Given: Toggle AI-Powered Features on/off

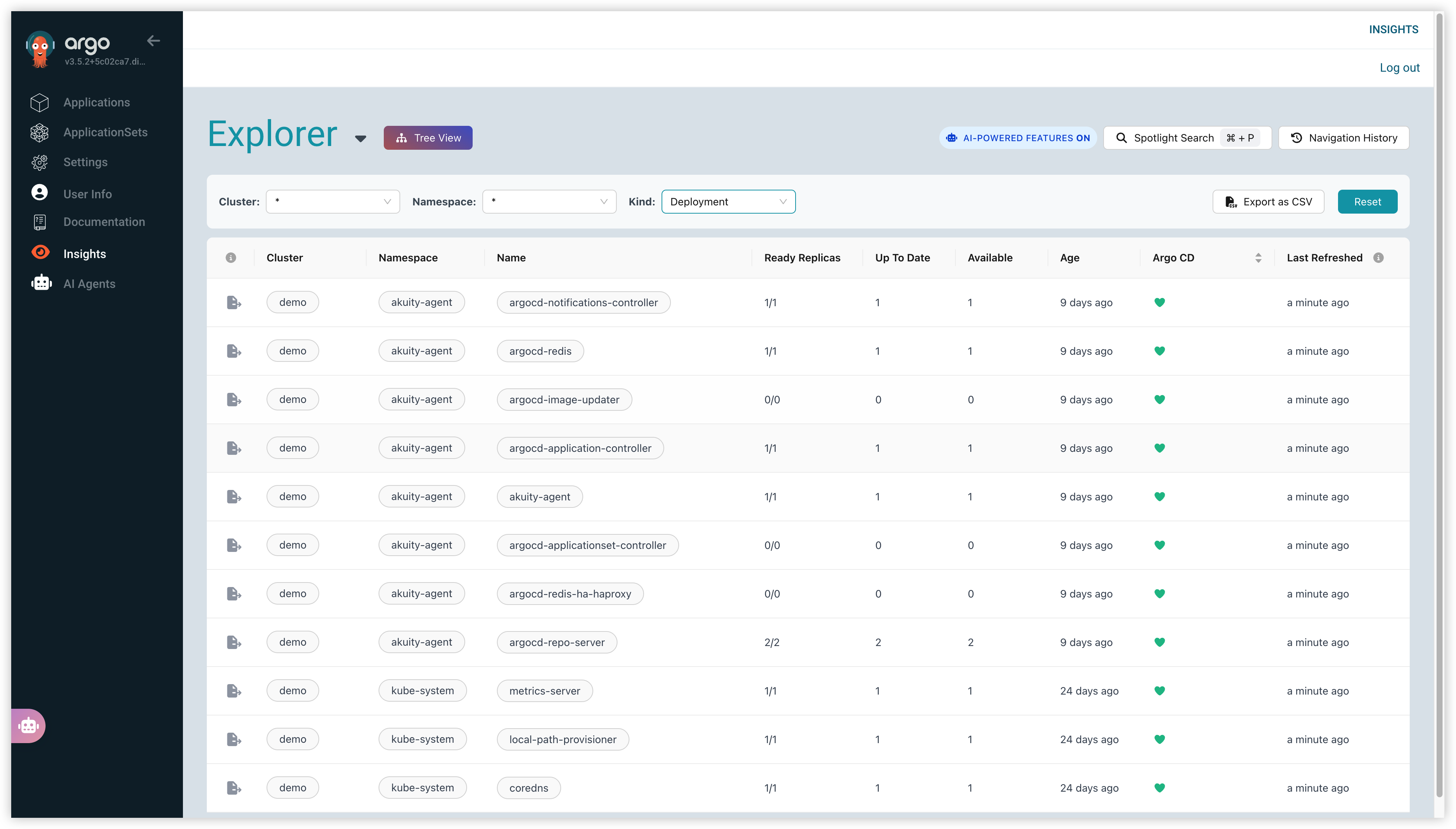Looking at the screenshot, I should click(x=1018, y=138).
